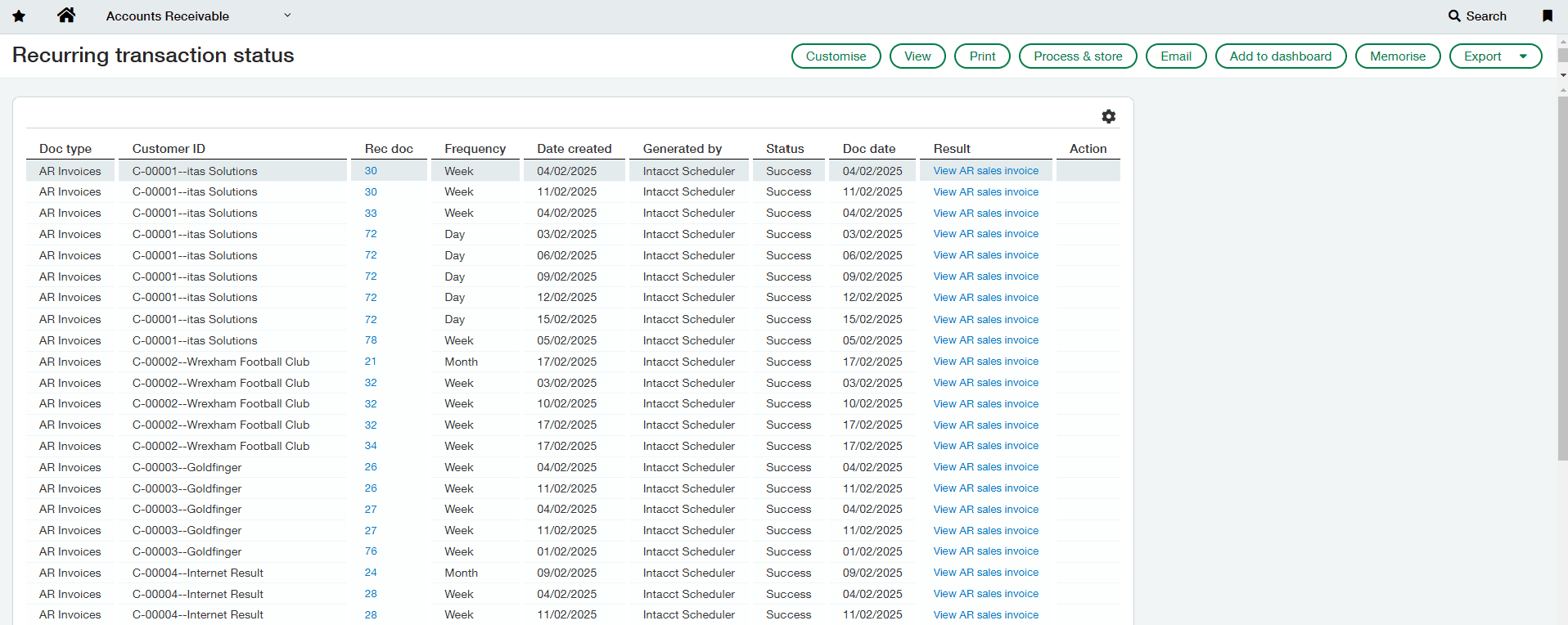Open Rec doc 34 link

tap(371, 446)
